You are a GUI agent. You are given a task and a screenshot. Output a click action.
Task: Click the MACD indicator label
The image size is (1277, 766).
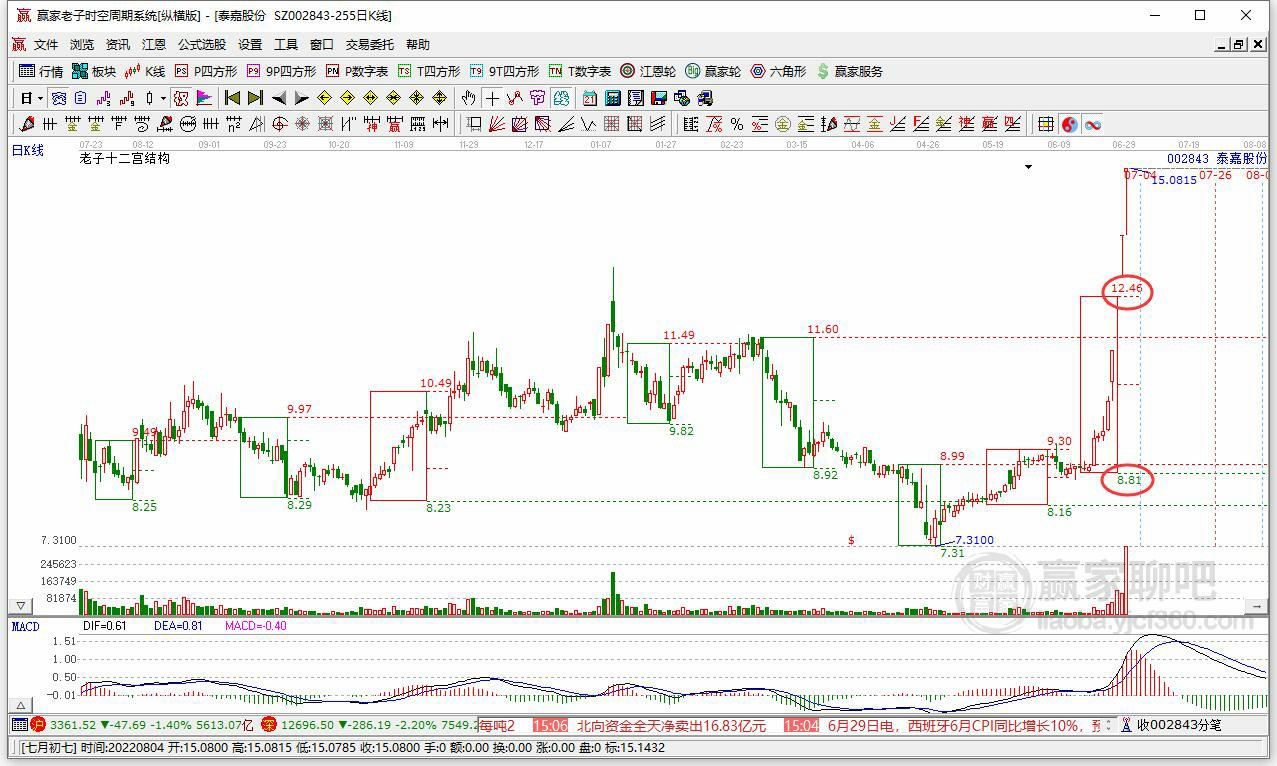click(x=25, y=626)
